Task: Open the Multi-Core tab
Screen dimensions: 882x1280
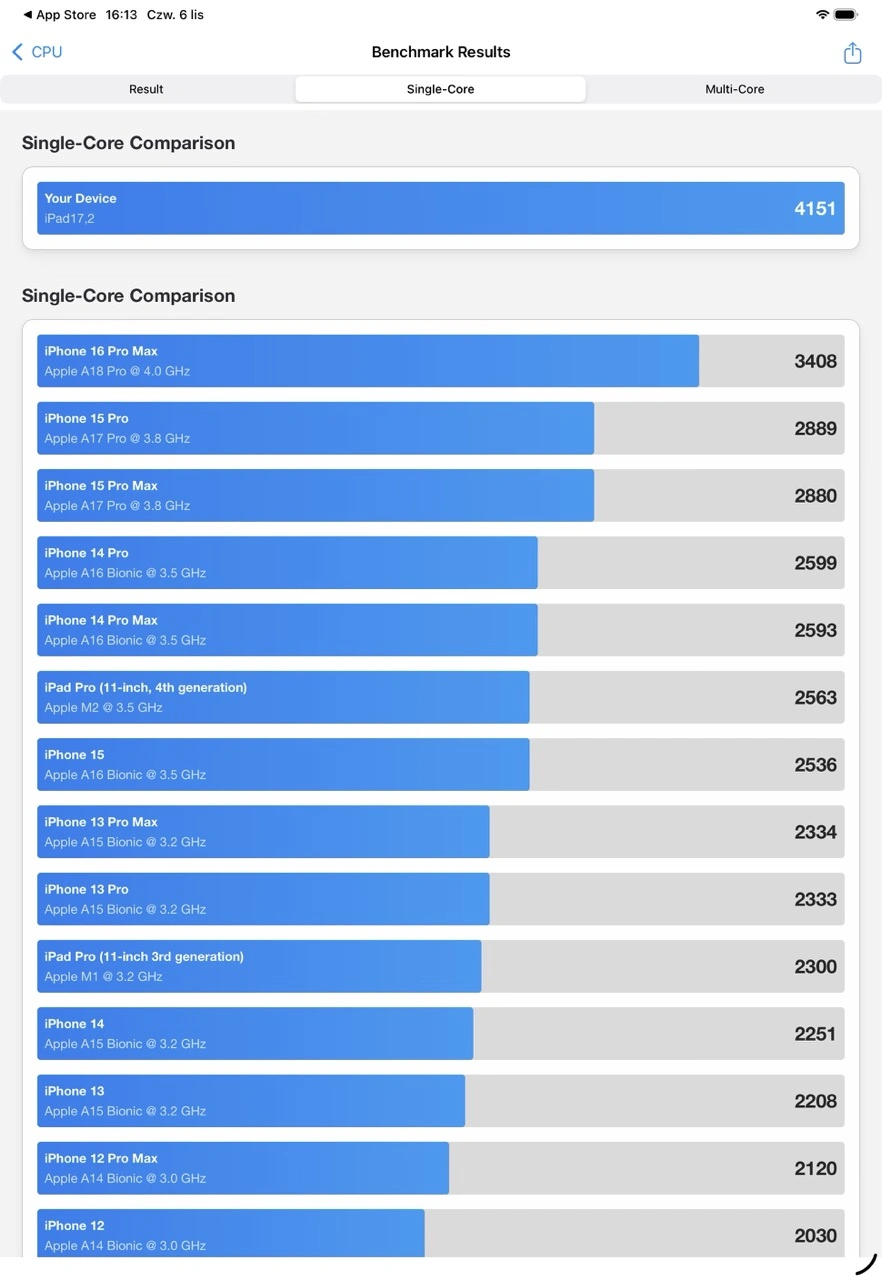Action: pyautogui.click(x=734, y=89)
